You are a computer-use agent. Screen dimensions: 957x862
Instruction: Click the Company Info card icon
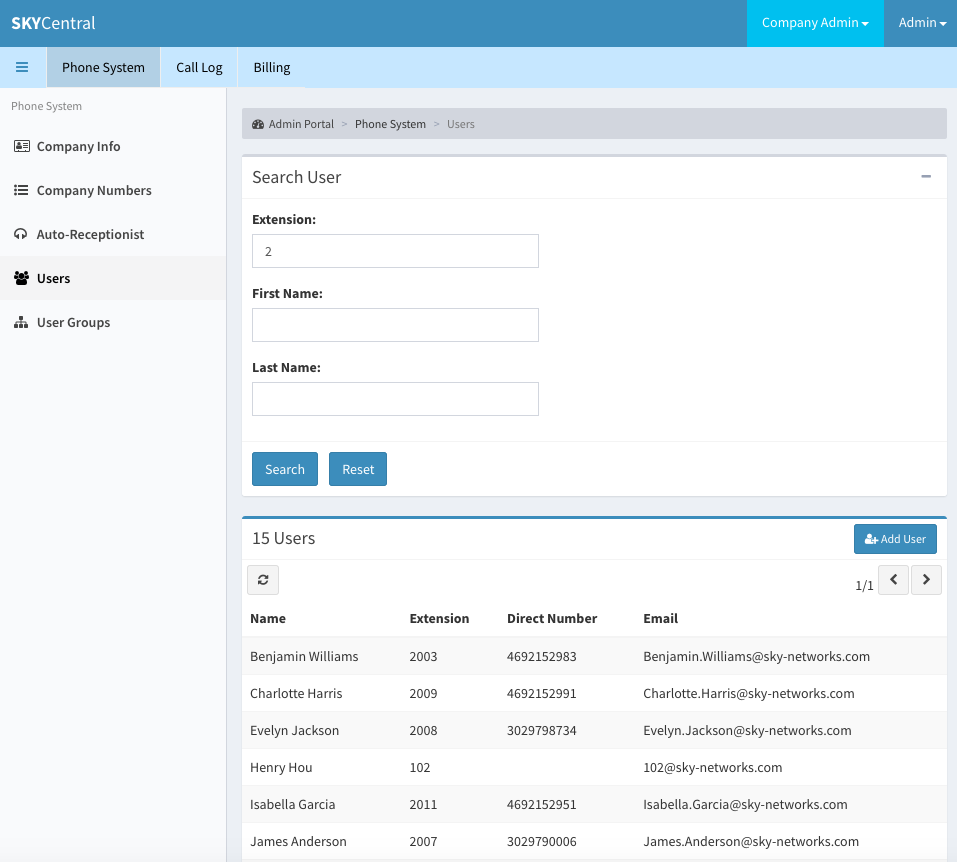click(x=21, y=146)
